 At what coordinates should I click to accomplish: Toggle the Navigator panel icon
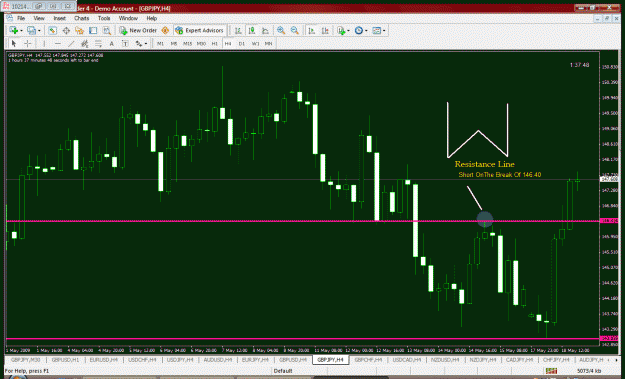tap(79, 30)
